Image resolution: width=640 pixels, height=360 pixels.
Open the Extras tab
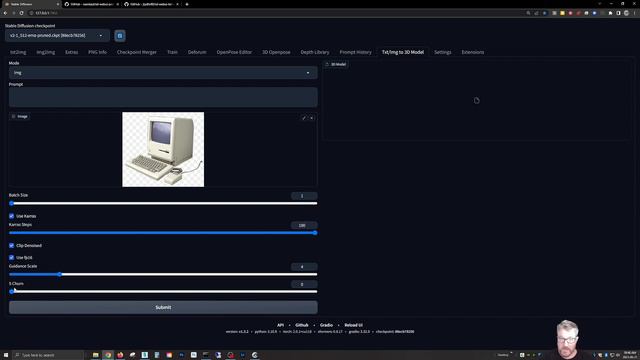[71, 52]
